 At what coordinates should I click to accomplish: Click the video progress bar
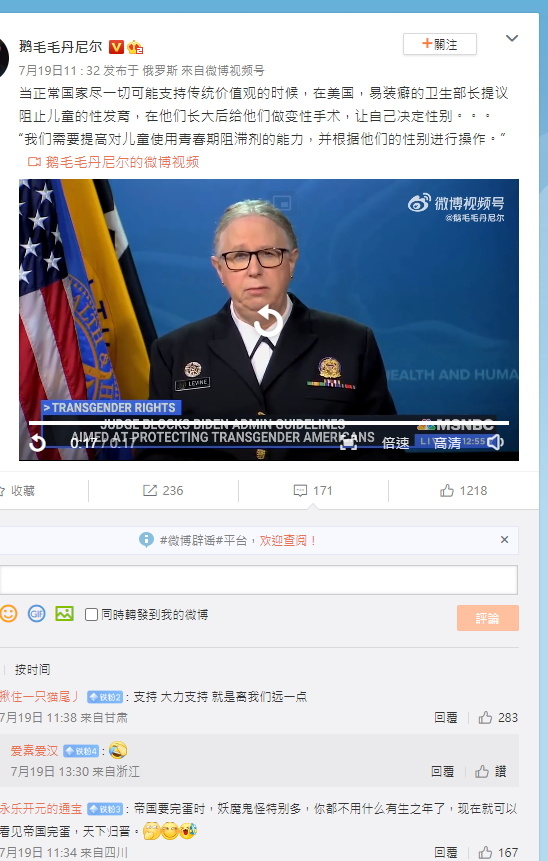pyautogui.click(x=269, y=423)
